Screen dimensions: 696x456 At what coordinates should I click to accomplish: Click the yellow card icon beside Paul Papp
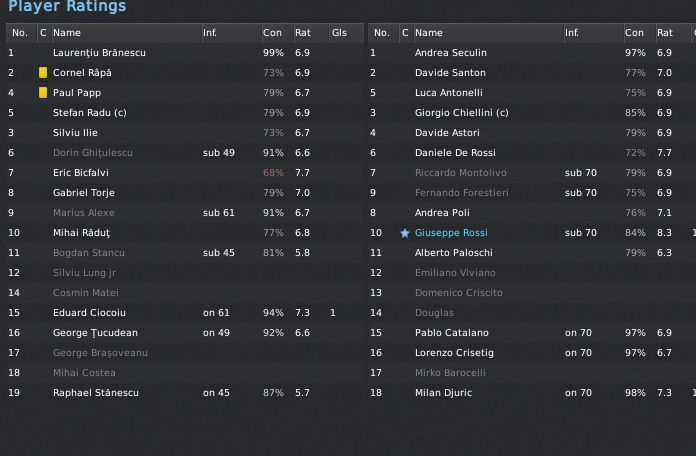(43, 93)
